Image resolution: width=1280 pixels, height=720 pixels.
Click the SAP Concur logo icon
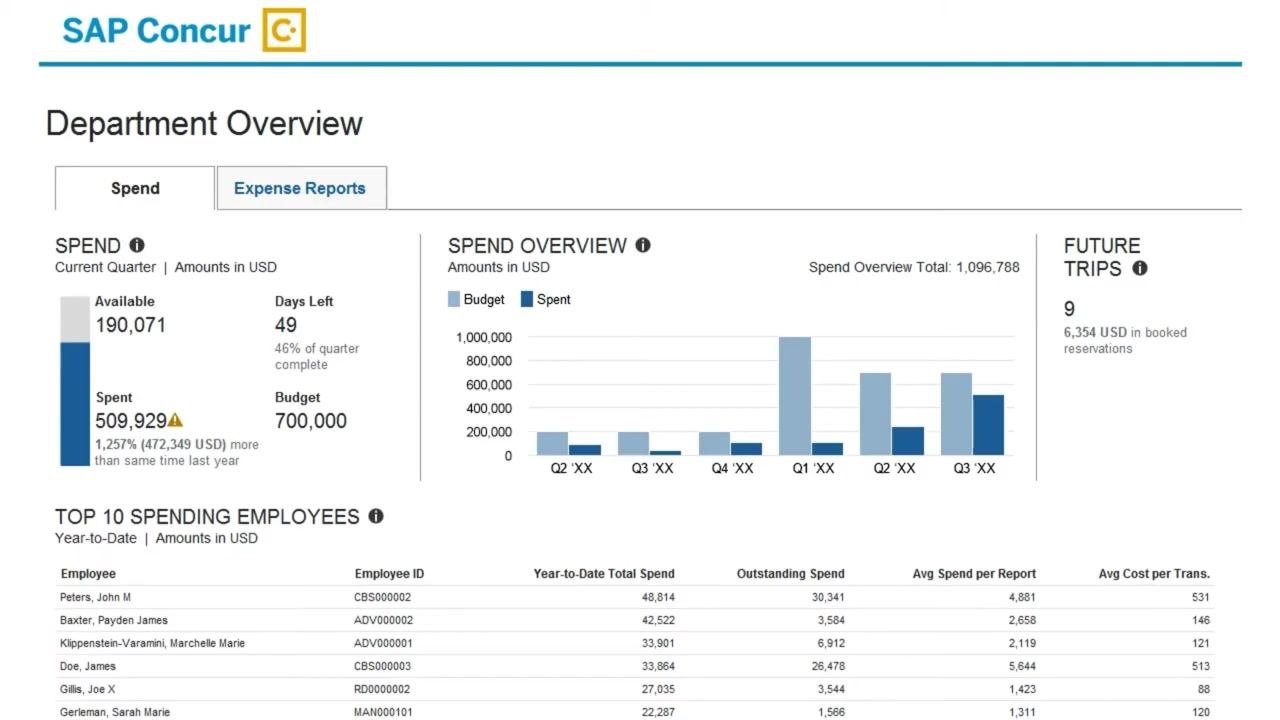pyautogui.click(x=284, y=30)
